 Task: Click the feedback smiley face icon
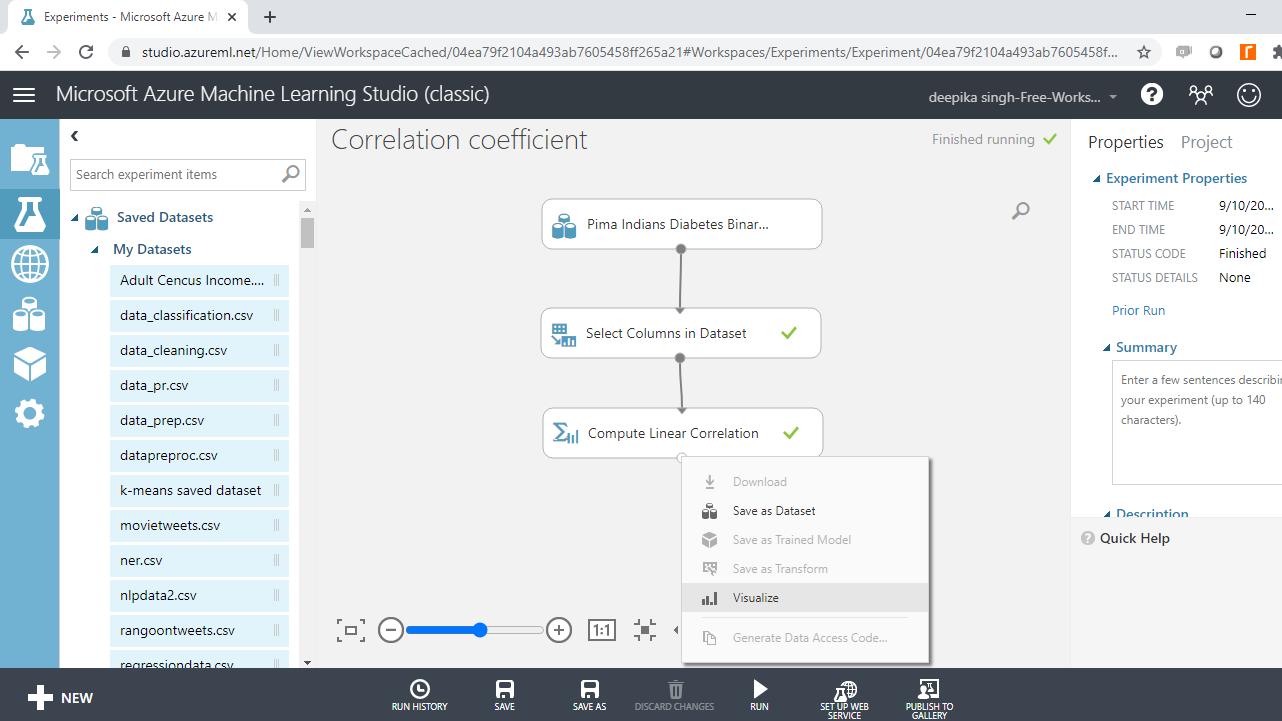coord(1249,95)
